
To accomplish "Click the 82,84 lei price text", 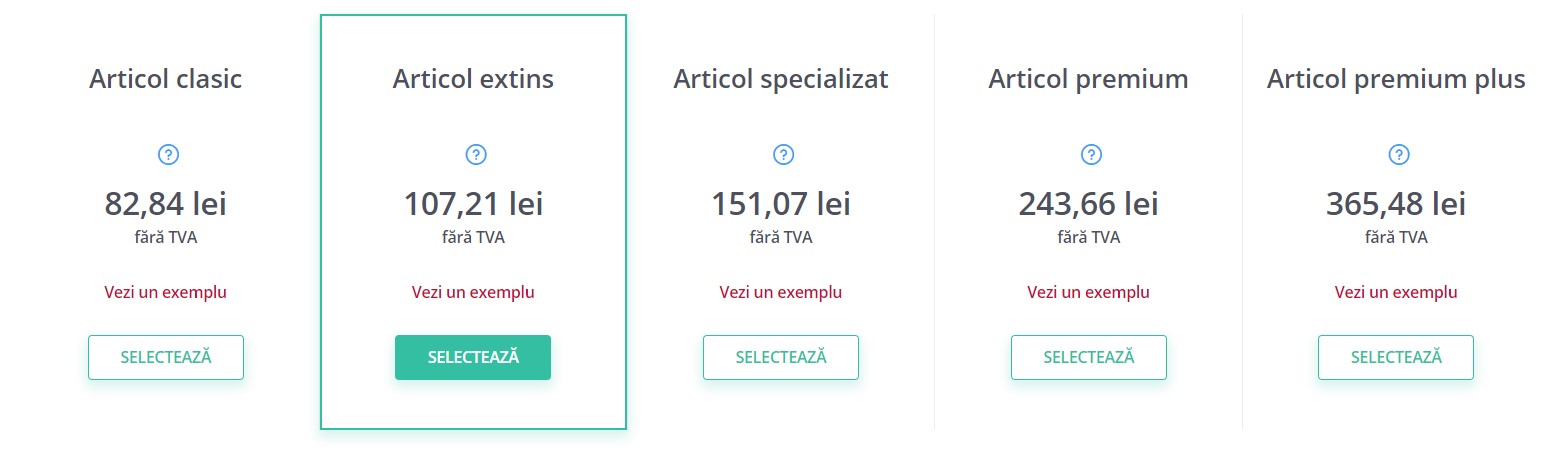I will (166, 204).
